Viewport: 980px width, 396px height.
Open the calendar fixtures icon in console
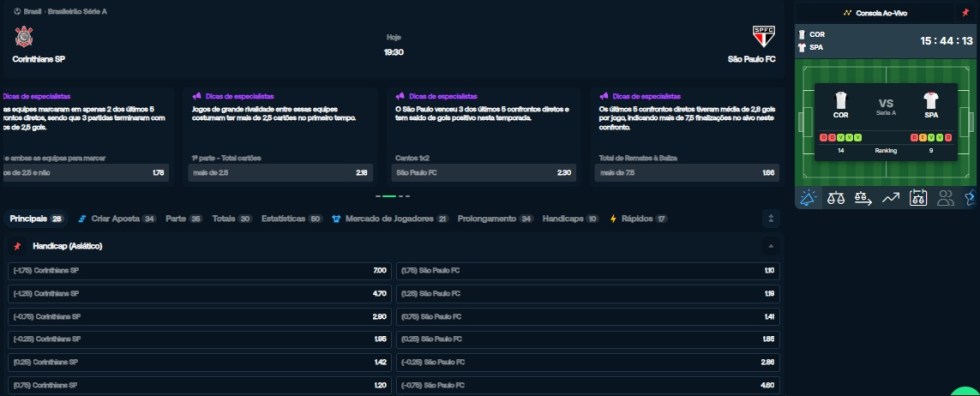[x=918, y=199]
